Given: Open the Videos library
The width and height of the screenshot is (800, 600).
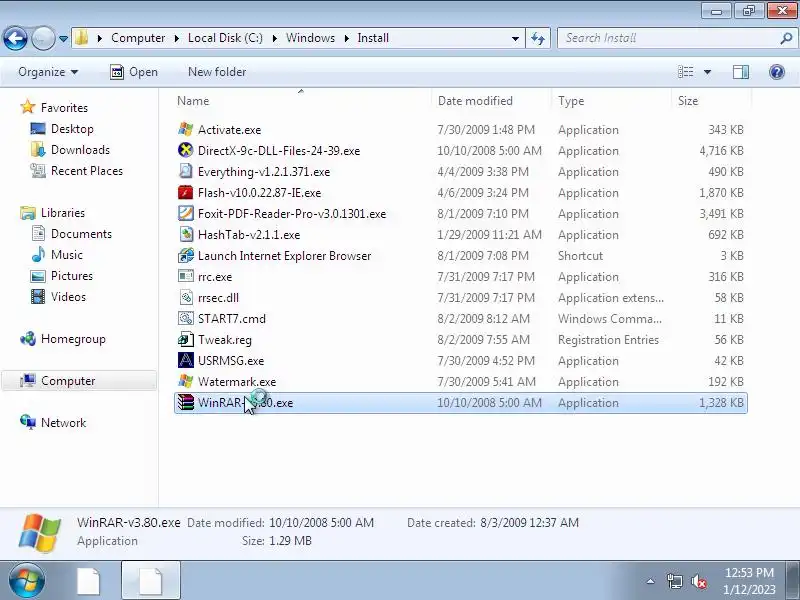Looking at the screenshot, I should pyautogui.click(x=68, y=296).
